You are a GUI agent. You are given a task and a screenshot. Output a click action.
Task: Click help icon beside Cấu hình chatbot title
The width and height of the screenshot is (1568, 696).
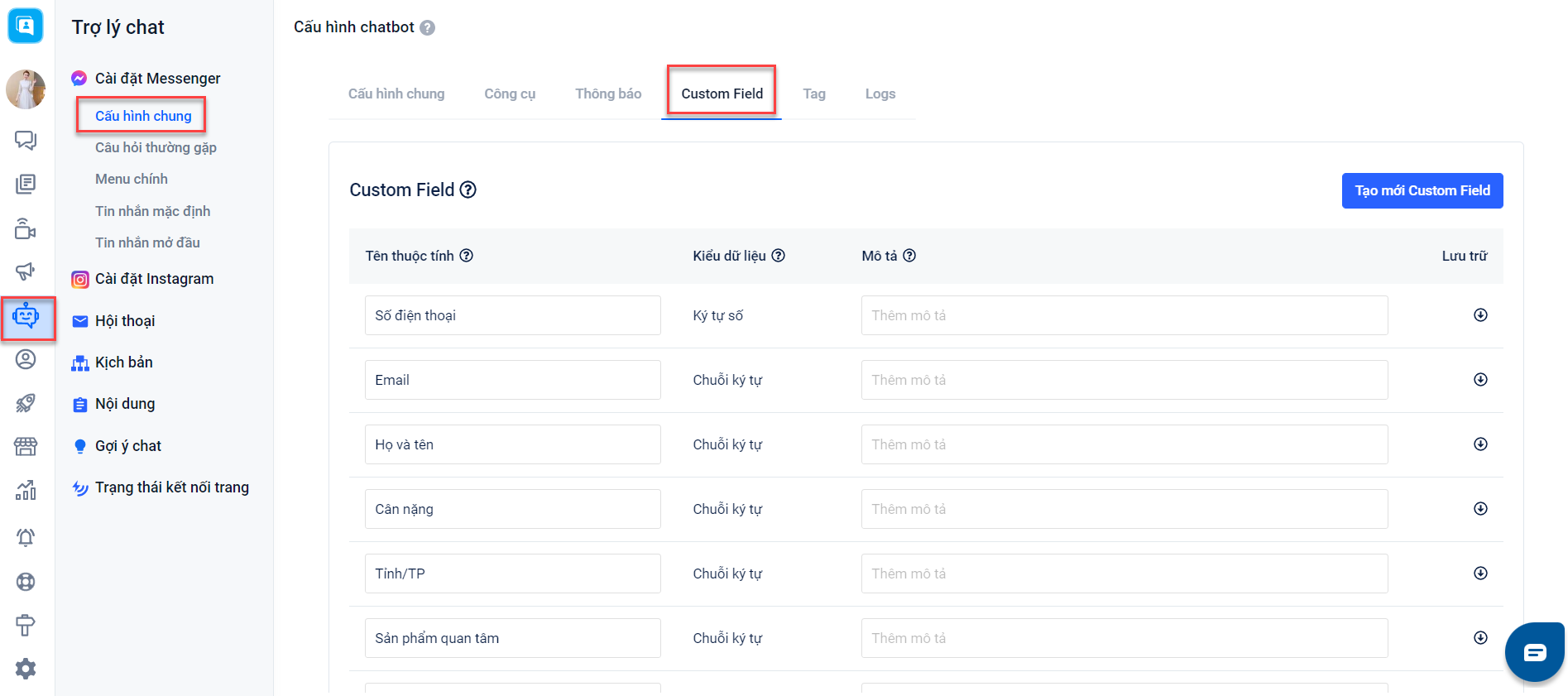(x=427, y=27)
